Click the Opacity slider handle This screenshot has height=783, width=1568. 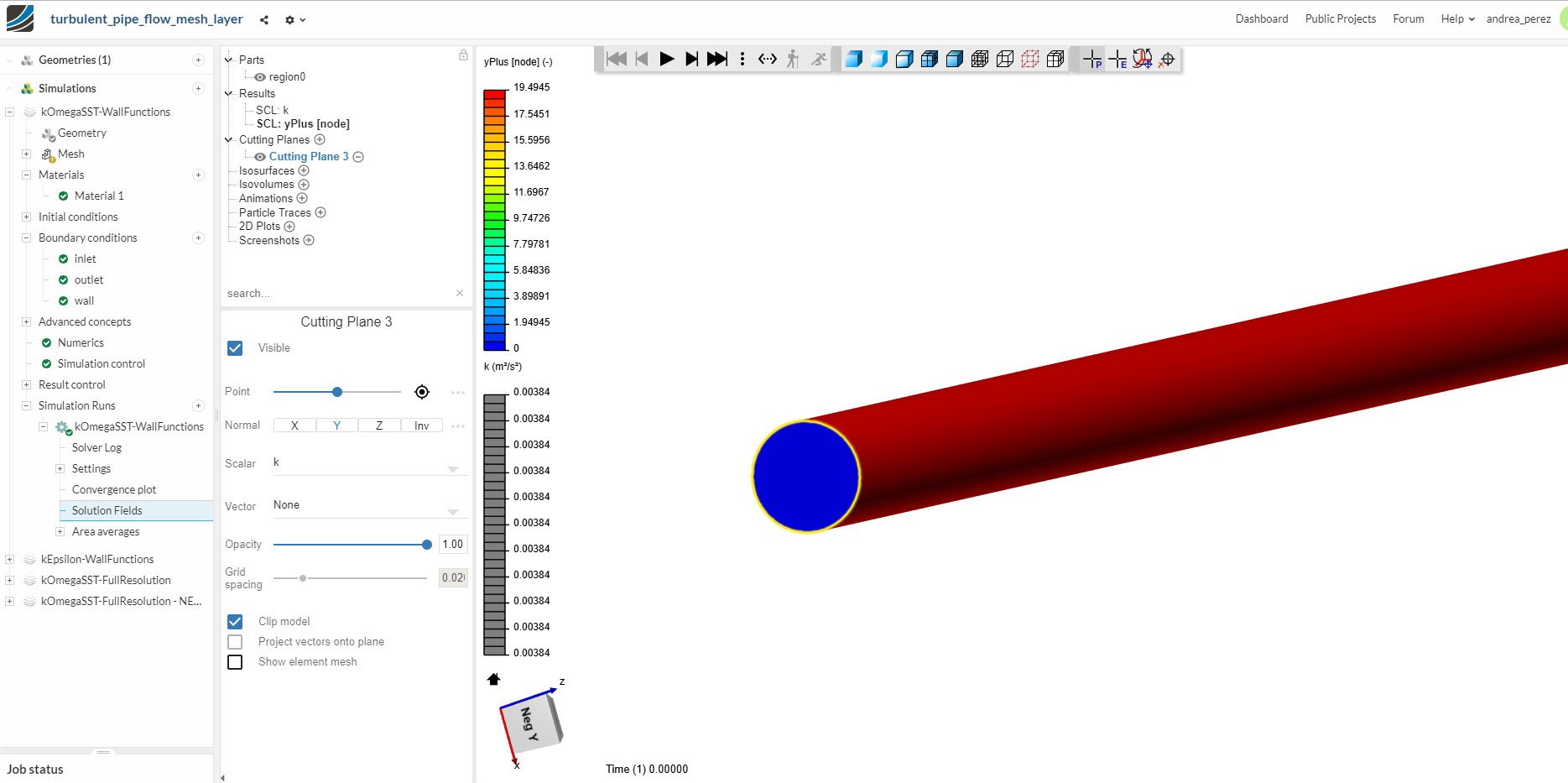tap(427, 545)
